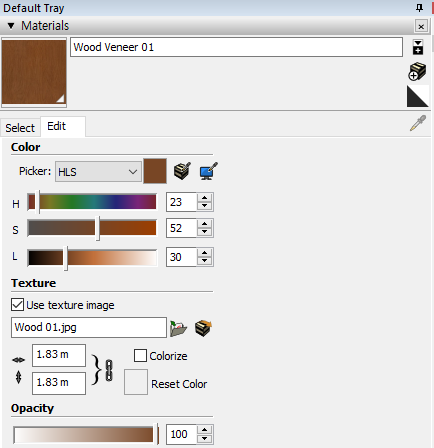
Task: Click Match Color on screen icon
Action: (209, 171)
